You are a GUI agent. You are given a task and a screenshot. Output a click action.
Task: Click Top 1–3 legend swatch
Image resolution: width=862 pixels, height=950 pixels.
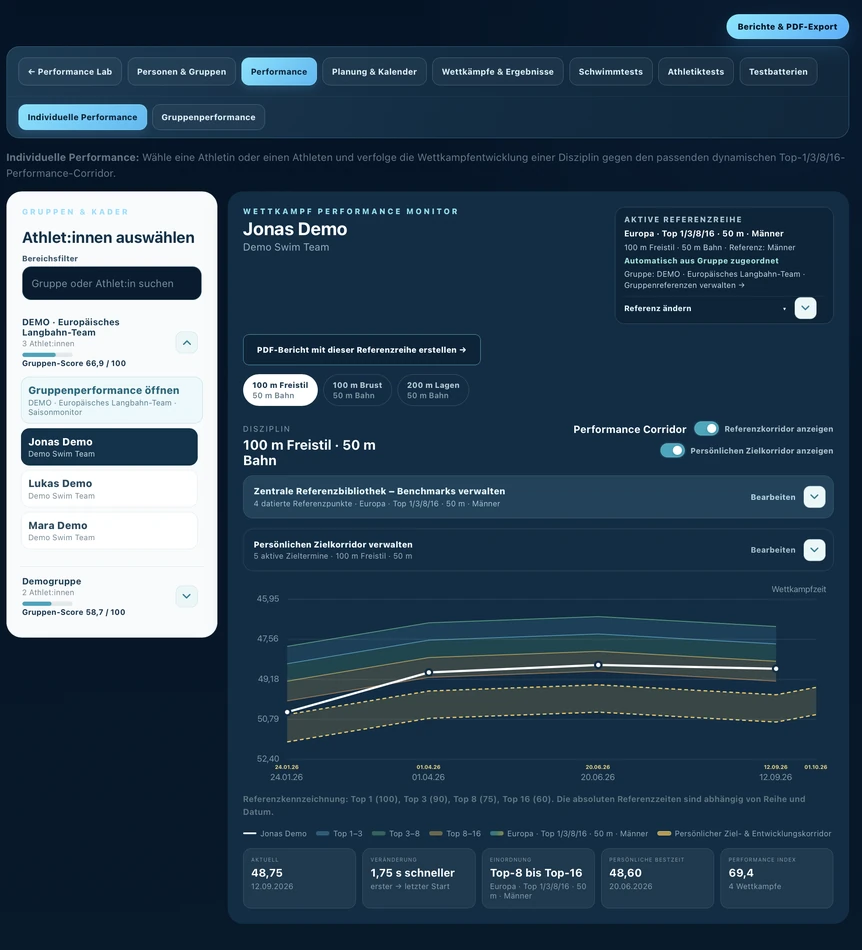tap(322, 834)
